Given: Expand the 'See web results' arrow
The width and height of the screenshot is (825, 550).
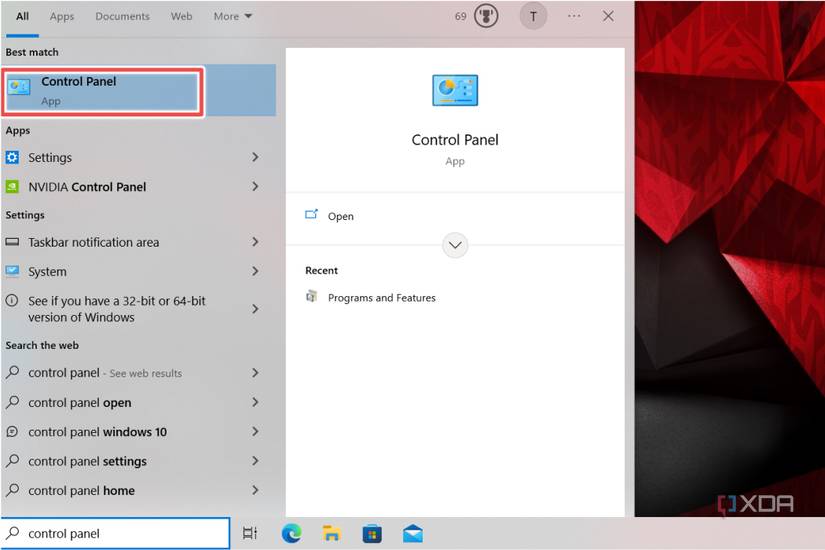Looking at the screenshot, I should click(x=255, y=373).
